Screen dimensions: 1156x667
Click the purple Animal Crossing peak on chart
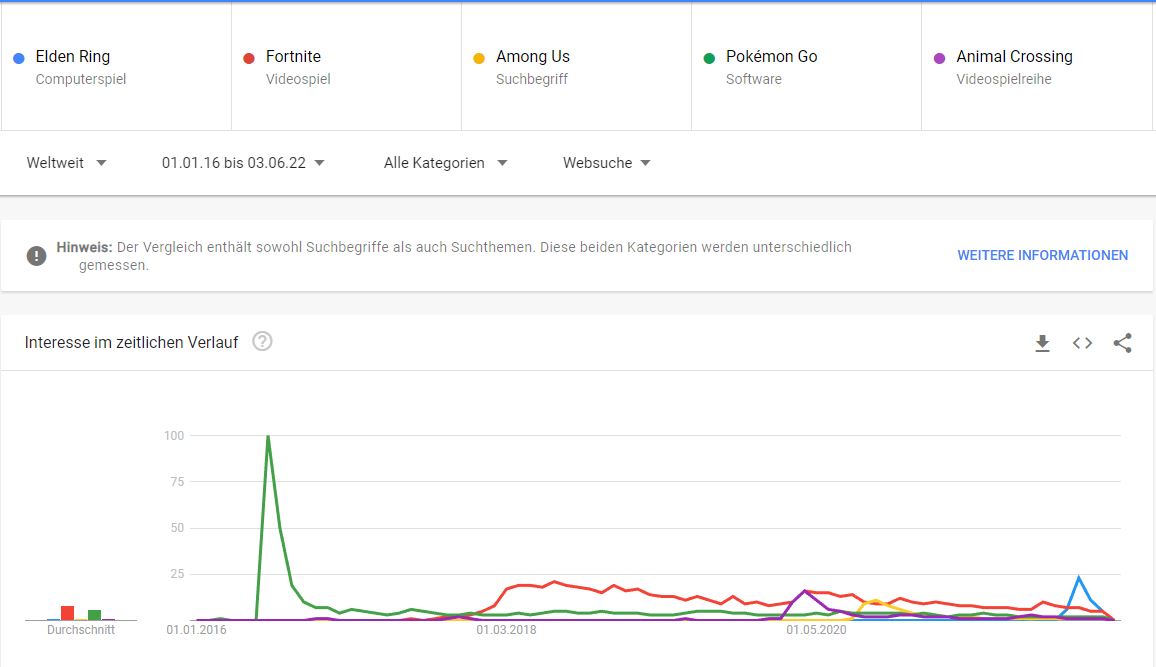804,591
